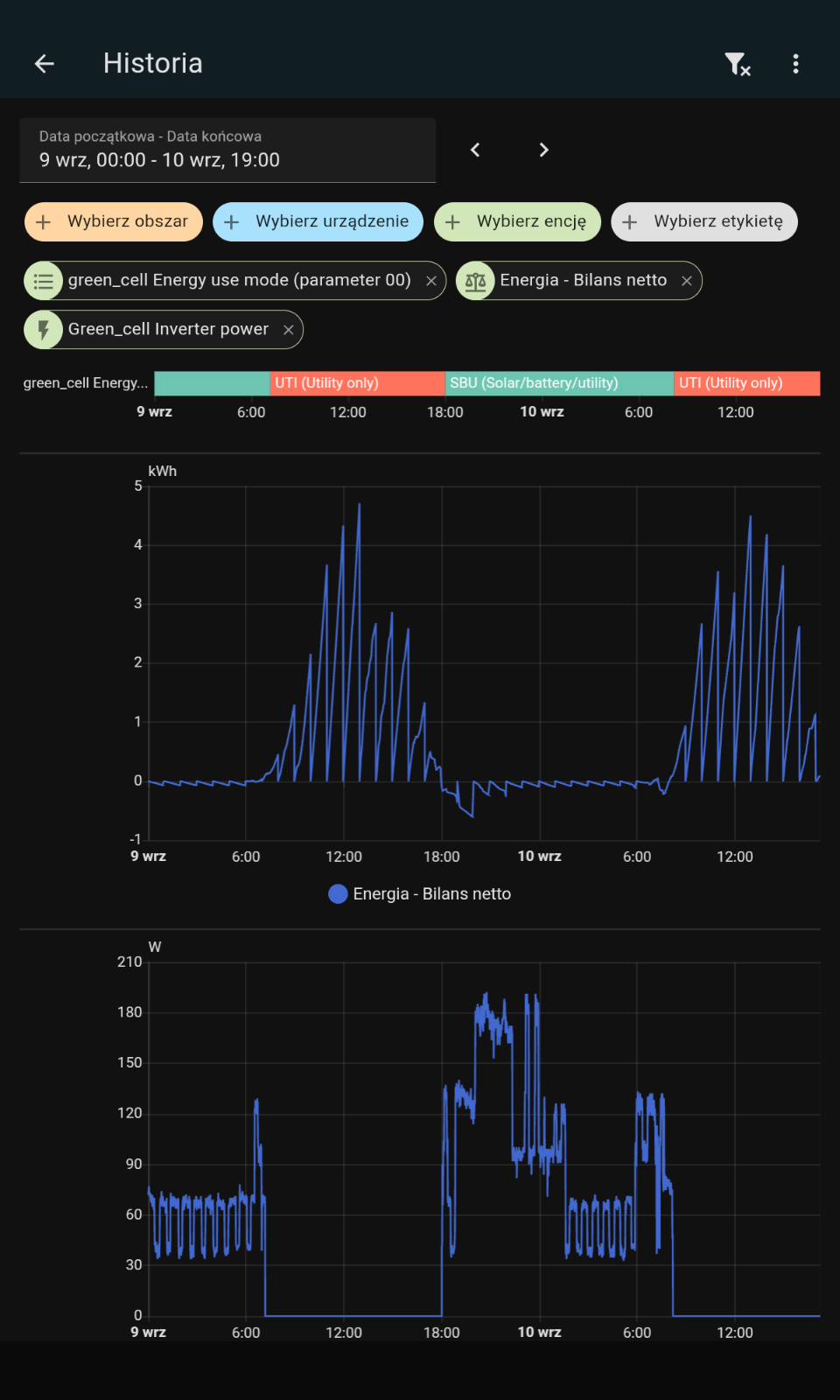Click the list icon on Energy use mode chip

(x=44, y=281)
